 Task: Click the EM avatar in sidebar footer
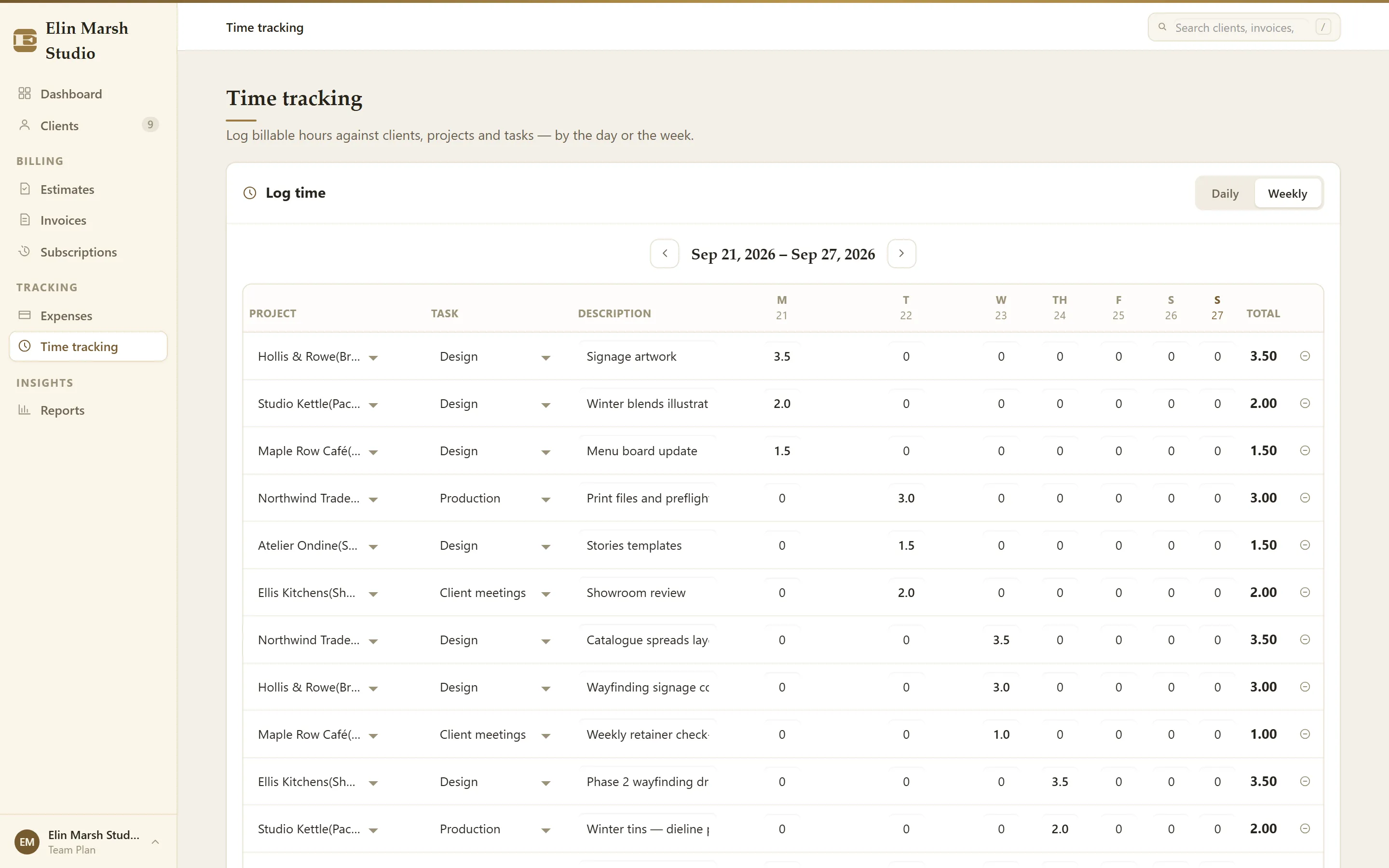(x=27, y=841)
